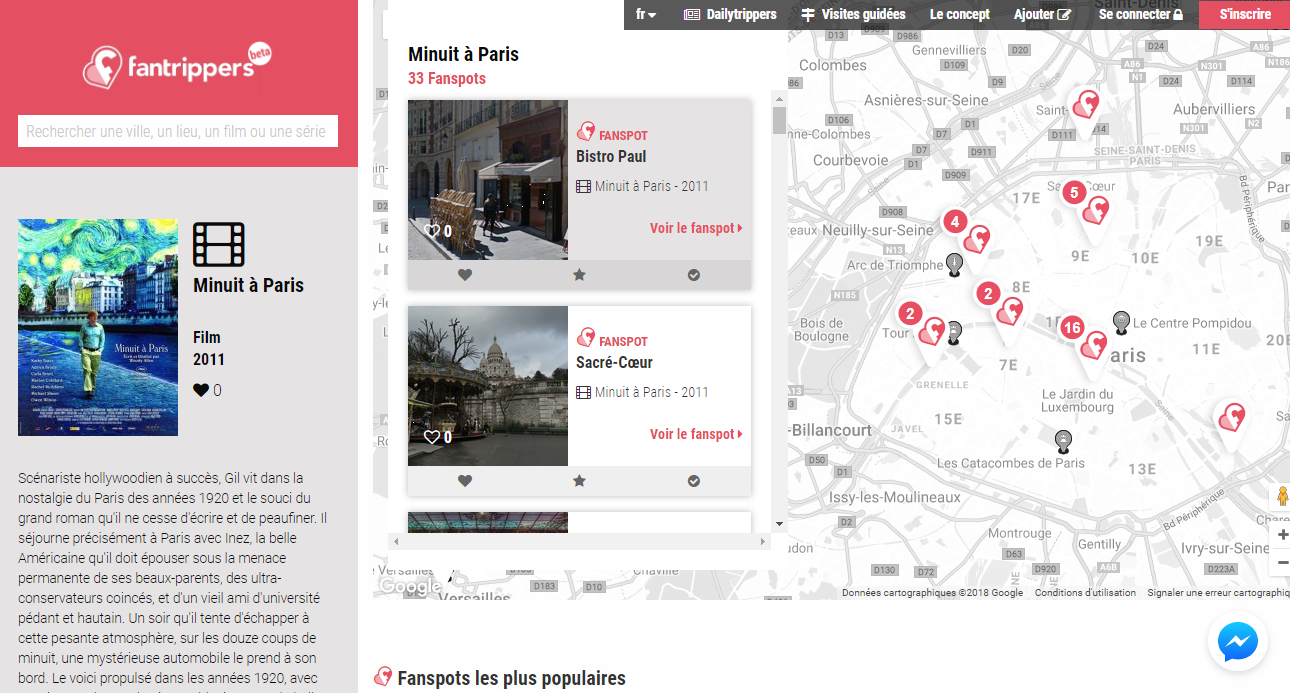
Task: Click the Catacombes de Paris landmark pin
Action: point(1064,439)
